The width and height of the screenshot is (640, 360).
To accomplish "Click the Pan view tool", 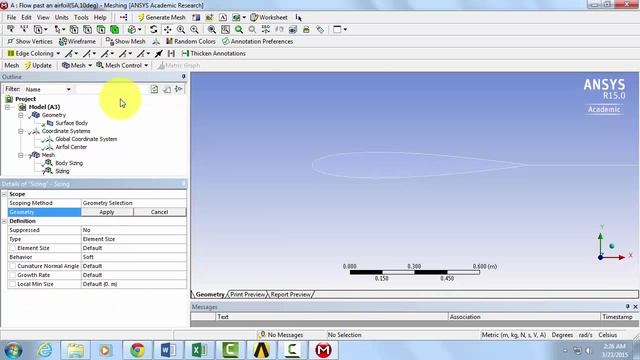I will (x=167, y=29).
